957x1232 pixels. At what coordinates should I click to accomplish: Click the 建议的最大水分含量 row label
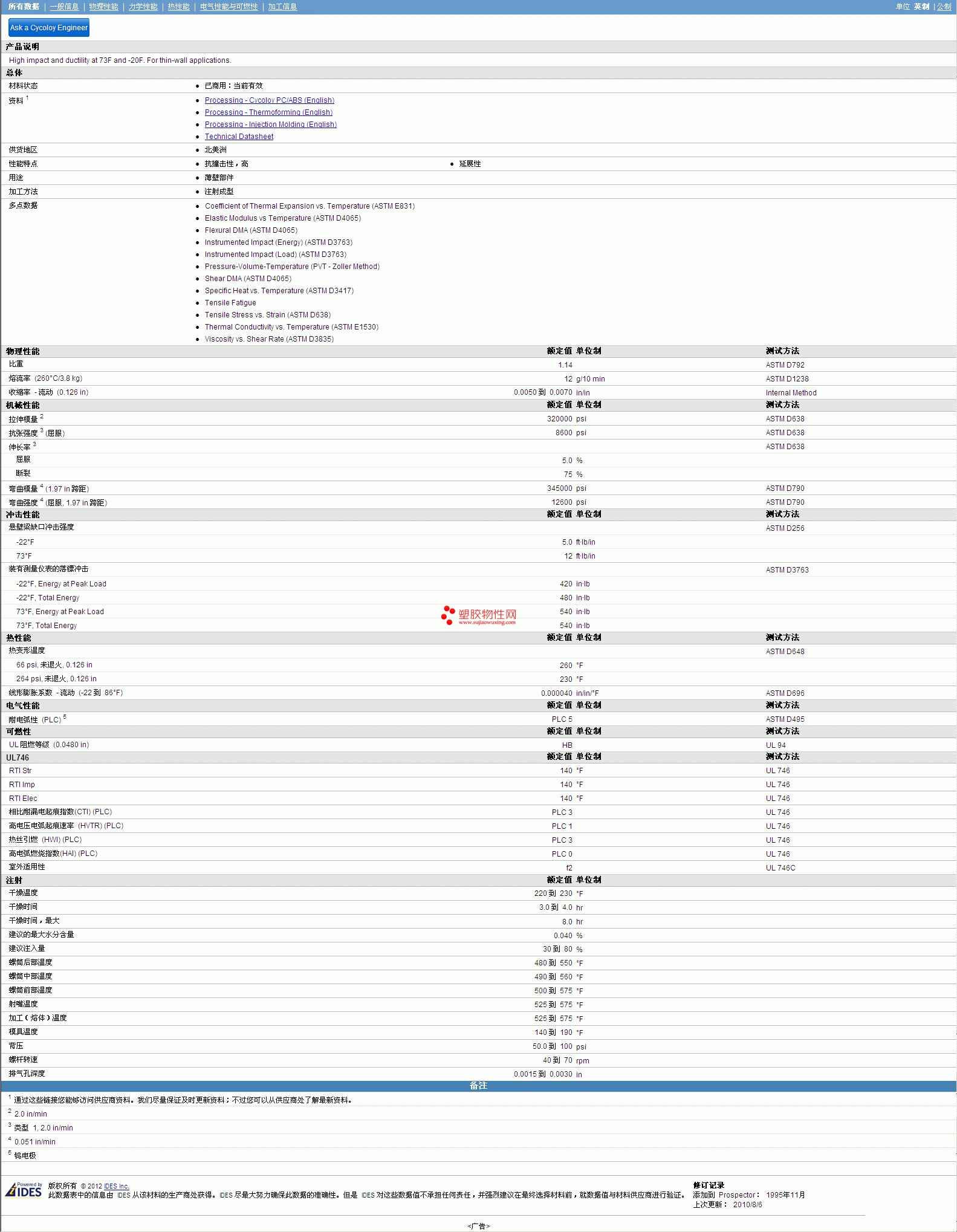41,935
